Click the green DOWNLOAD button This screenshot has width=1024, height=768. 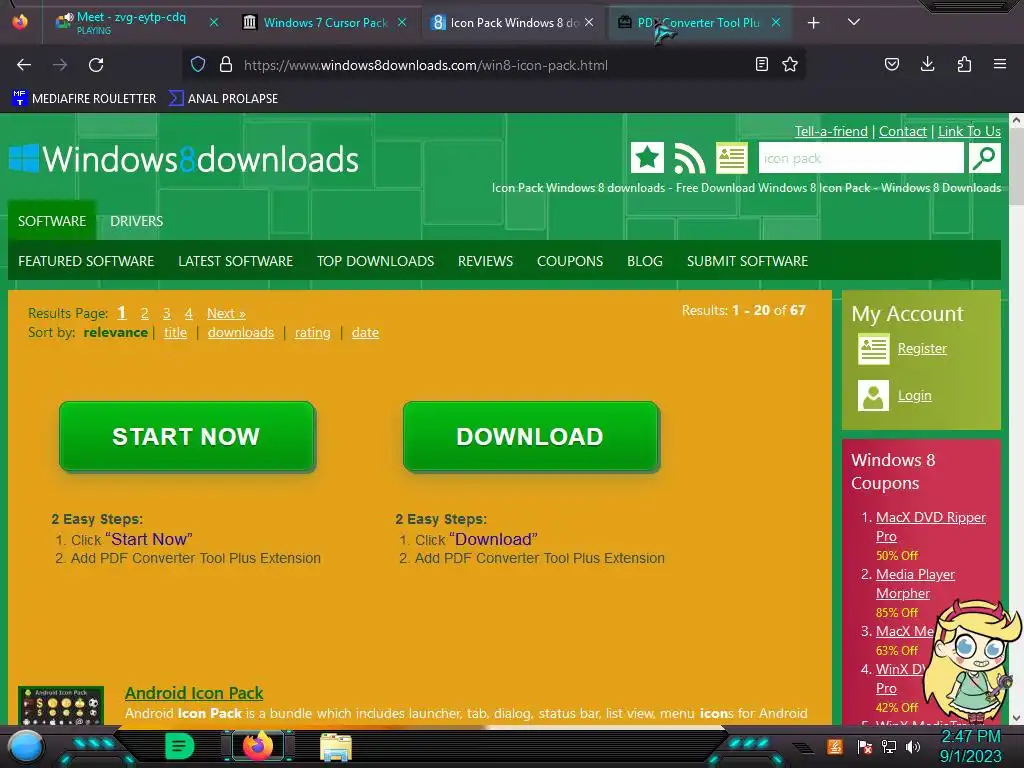(x=530, y=436)
